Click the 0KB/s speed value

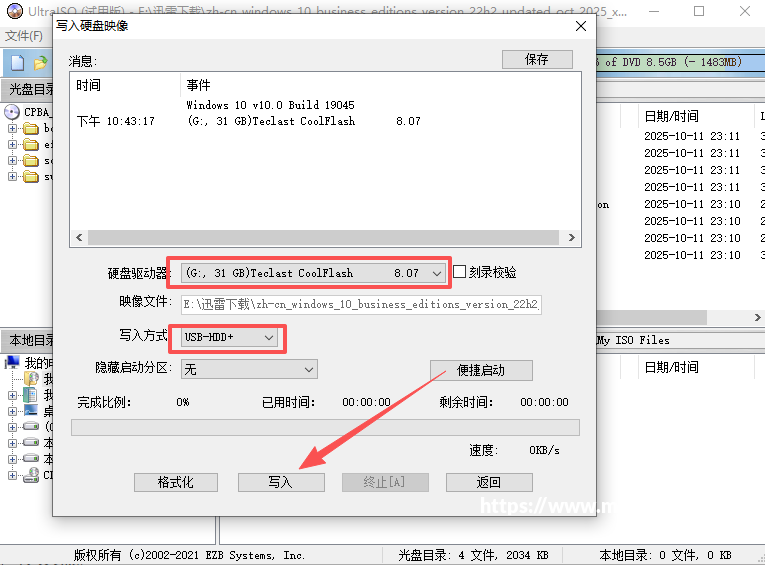[x=544, y=450]
